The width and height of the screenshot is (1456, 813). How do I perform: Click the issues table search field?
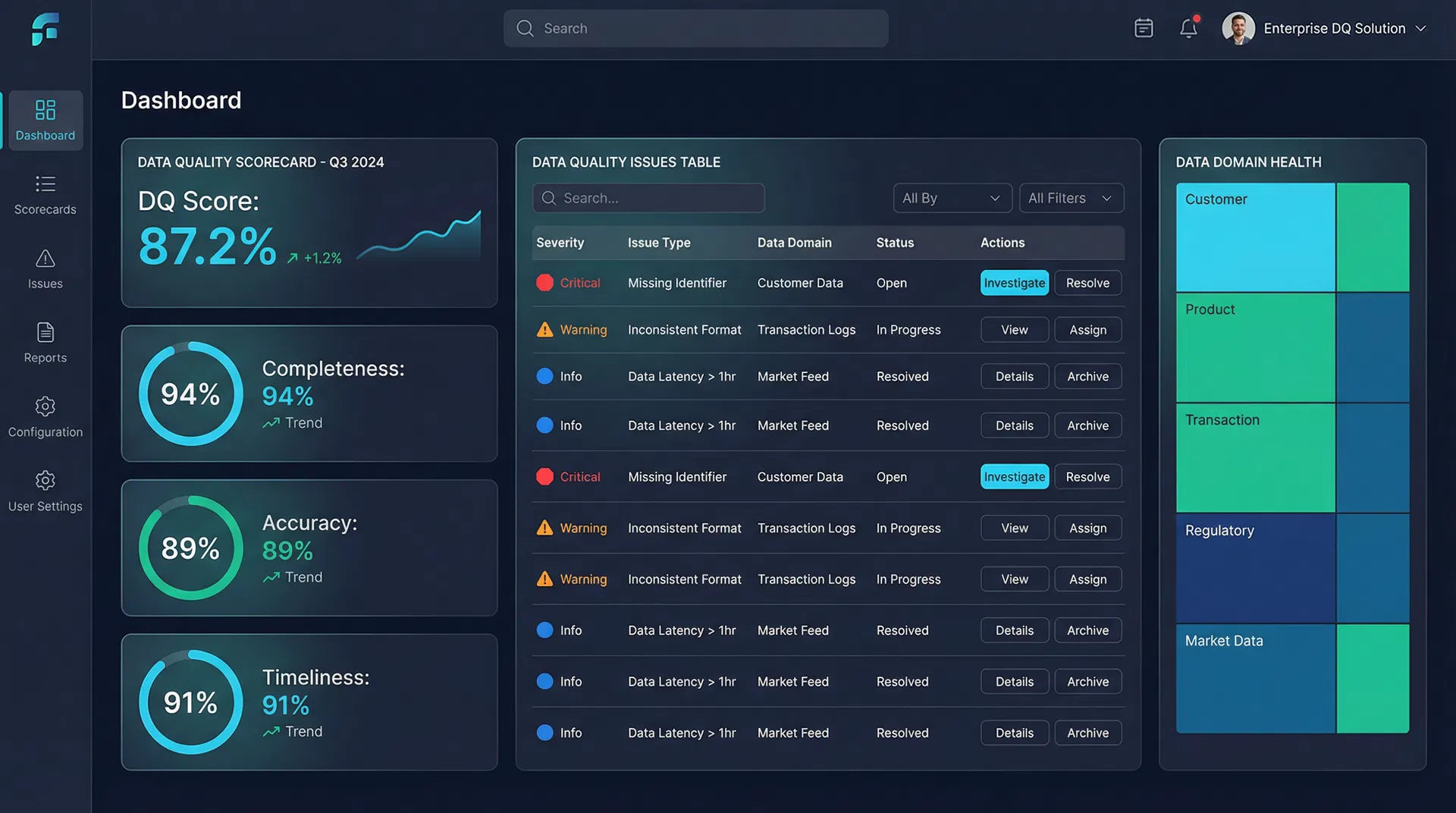click(648, 198)
